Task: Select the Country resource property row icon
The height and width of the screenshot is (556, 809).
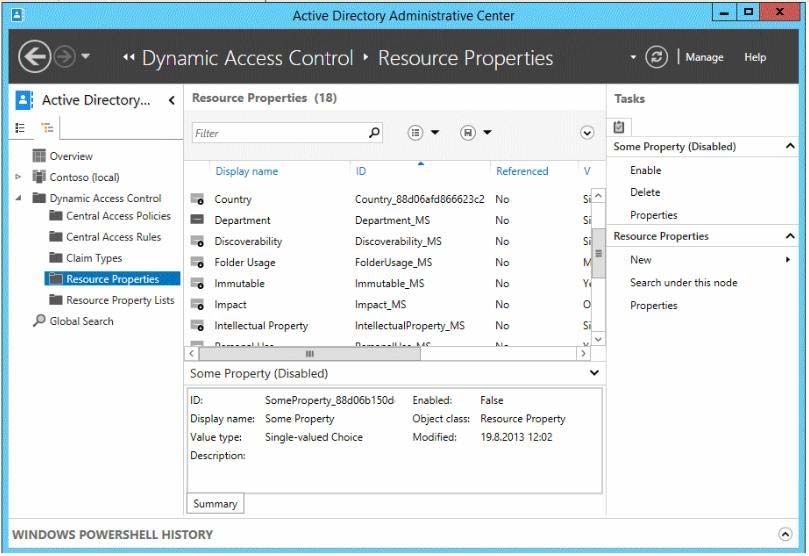Action: [197, 199]
